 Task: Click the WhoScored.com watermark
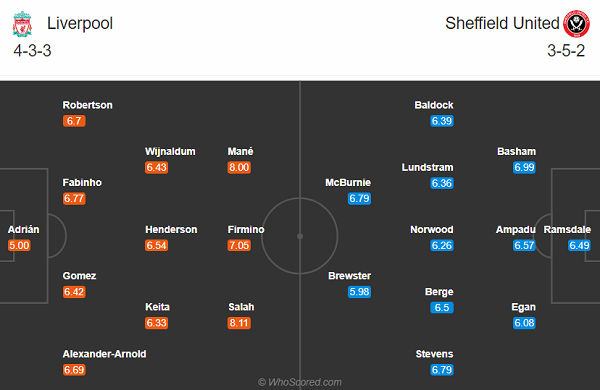pos(300,382)
